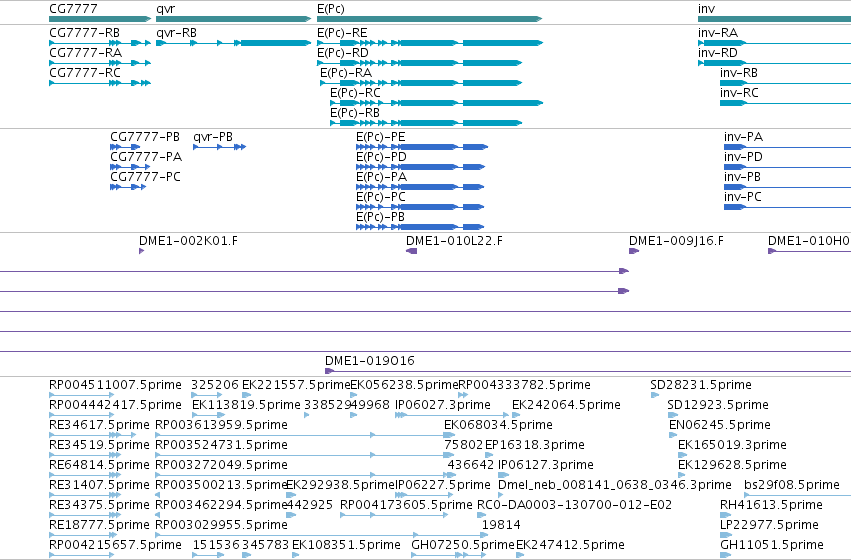Select EST RP004173605.5prime

click(x=394, y=516)
